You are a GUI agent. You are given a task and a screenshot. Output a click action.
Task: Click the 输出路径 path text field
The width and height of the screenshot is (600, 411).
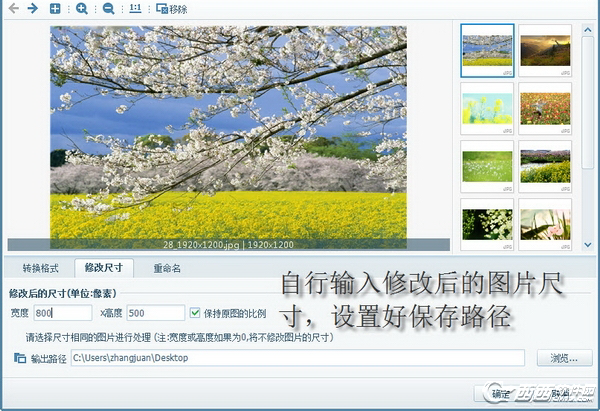(298, 358)
